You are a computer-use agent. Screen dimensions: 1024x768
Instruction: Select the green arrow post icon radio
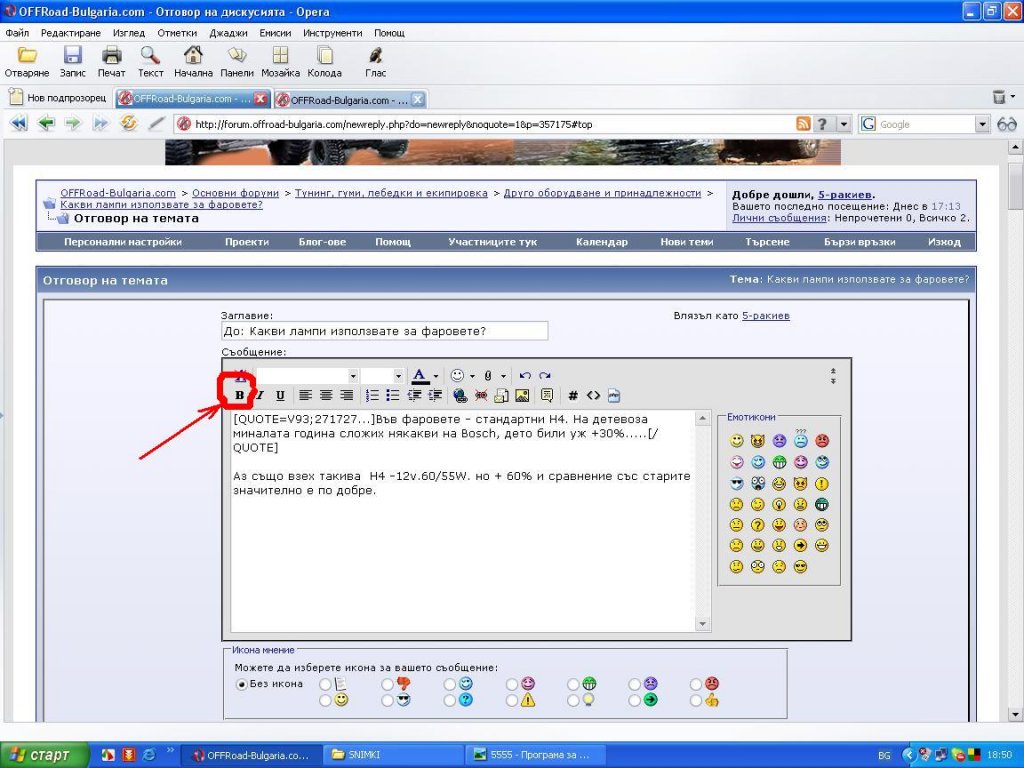(x=634, y=701)
